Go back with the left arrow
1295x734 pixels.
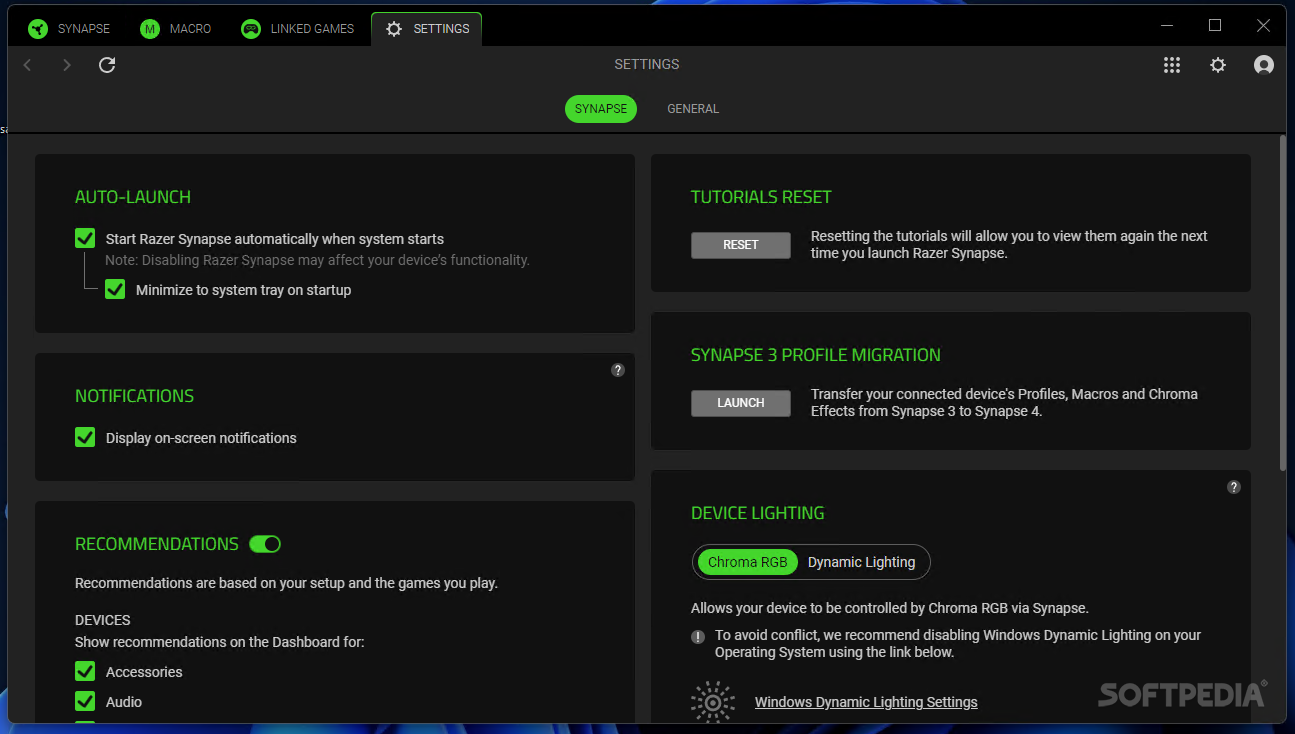28,65
